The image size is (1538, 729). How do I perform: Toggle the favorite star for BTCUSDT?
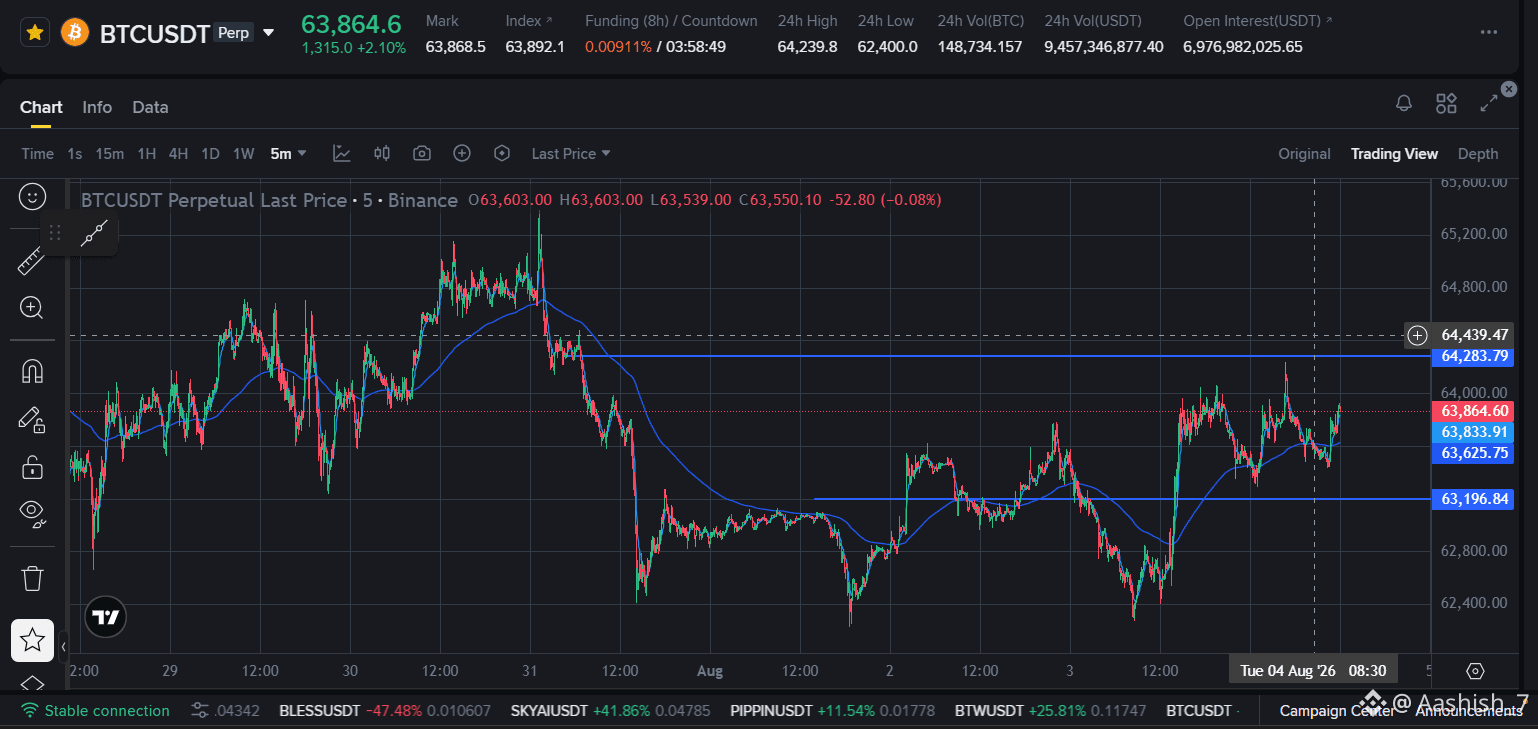[35, 33]
